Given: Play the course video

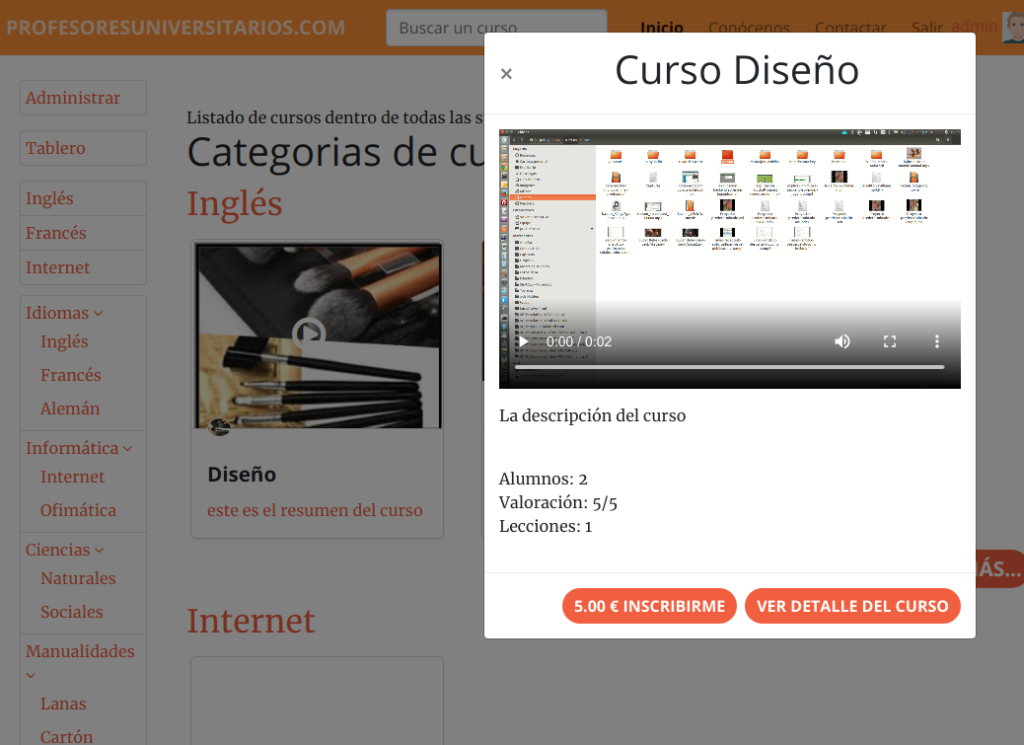Looking at the screenshot, I should tap(523, 342).
